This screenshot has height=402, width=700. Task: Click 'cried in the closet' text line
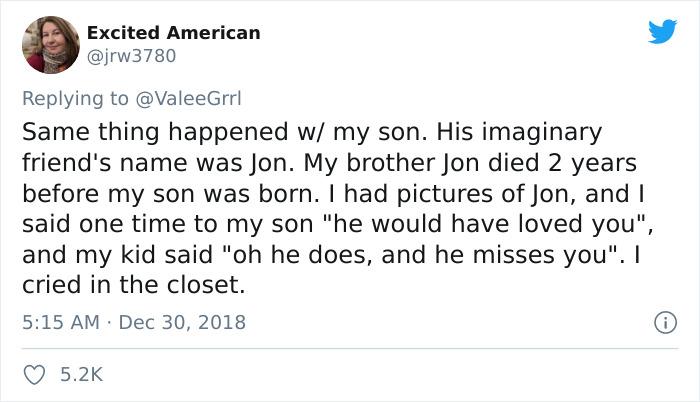pos(132,283)
